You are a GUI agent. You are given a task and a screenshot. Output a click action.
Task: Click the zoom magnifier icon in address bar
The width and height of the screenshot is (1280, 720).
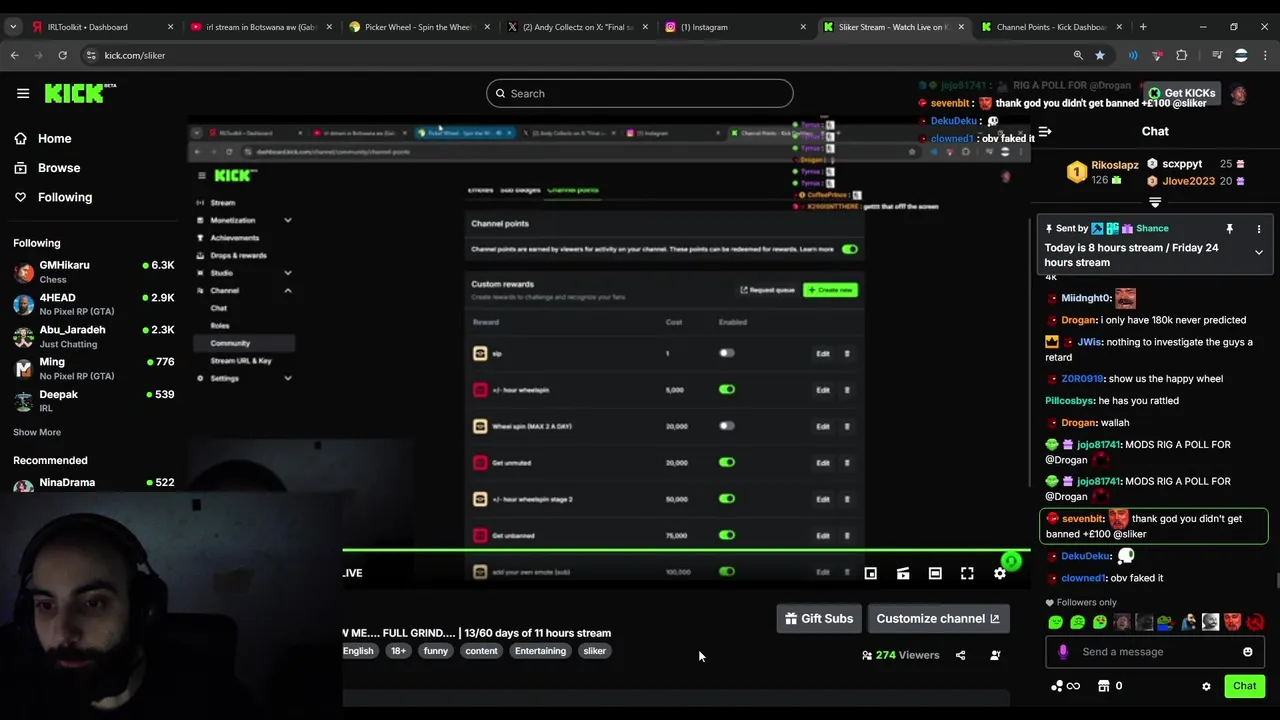click(1078, 55)
